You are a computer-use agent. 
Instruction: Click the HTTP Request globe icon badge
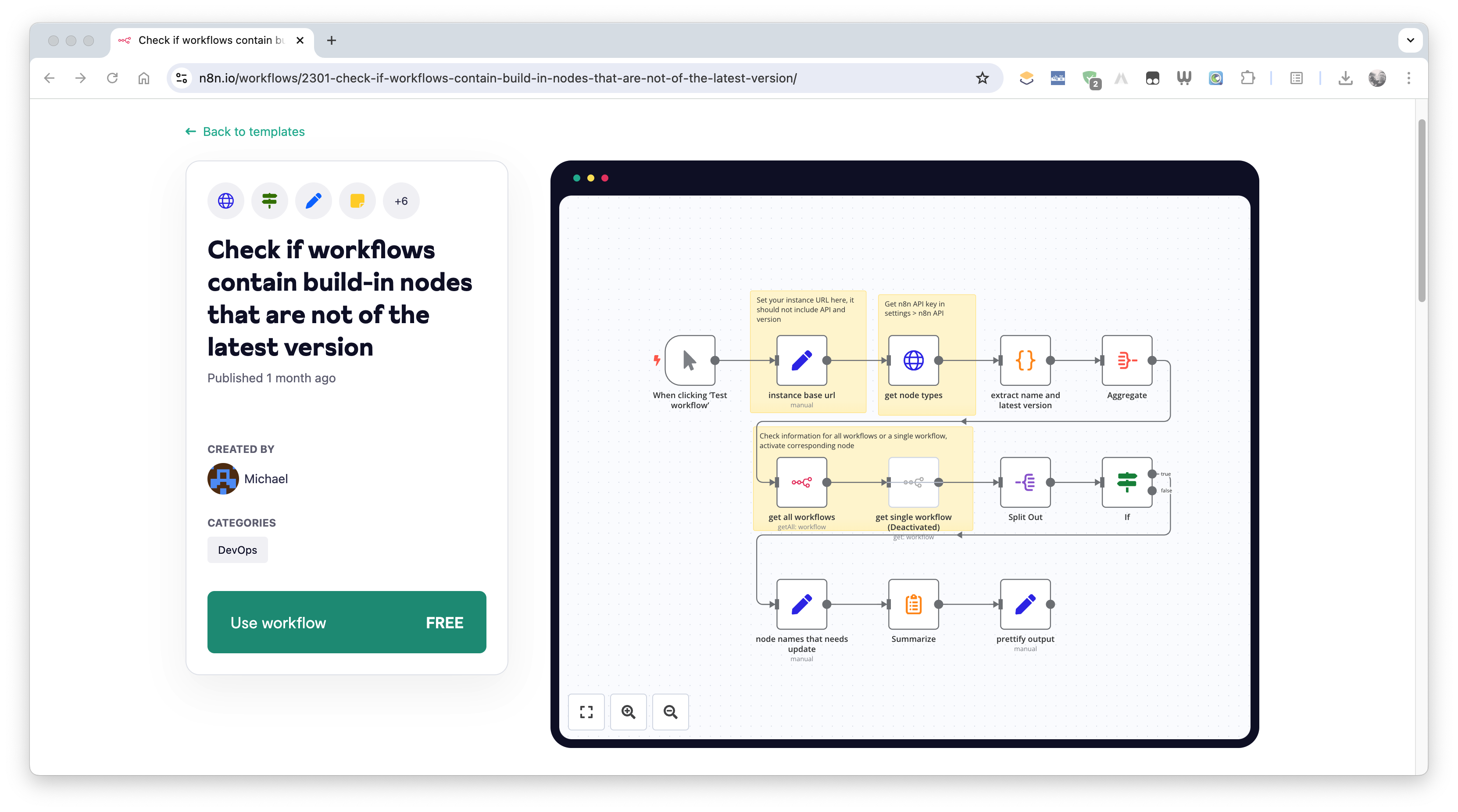tap(226, 201)
